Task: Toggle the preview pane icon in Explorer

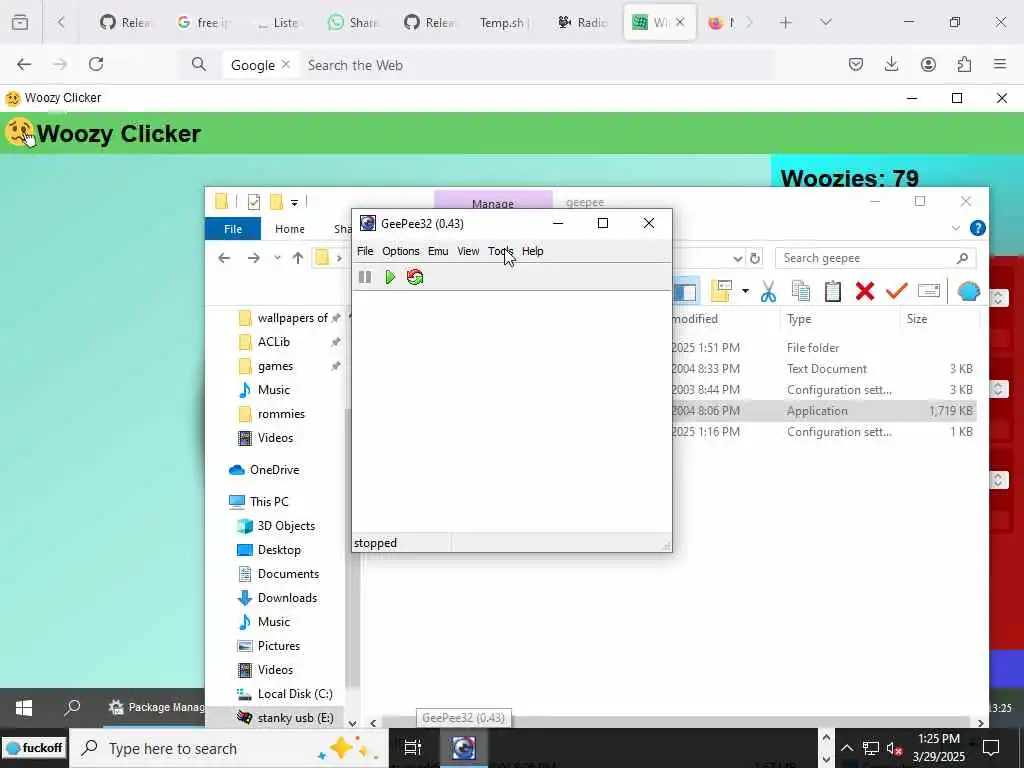Action: (685, 292)
